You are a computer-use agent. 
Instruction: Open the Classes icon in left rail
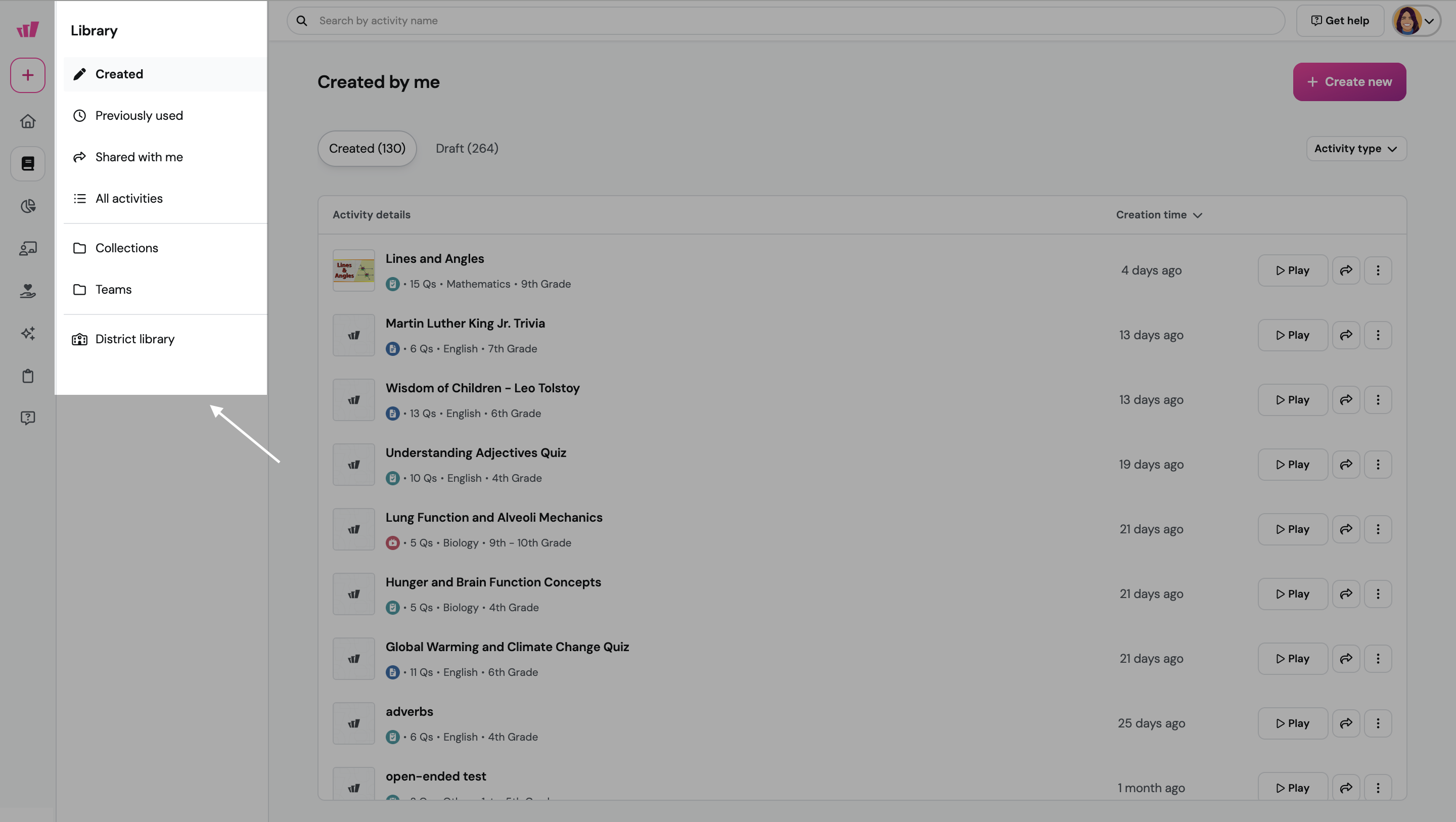pos(27,248)
